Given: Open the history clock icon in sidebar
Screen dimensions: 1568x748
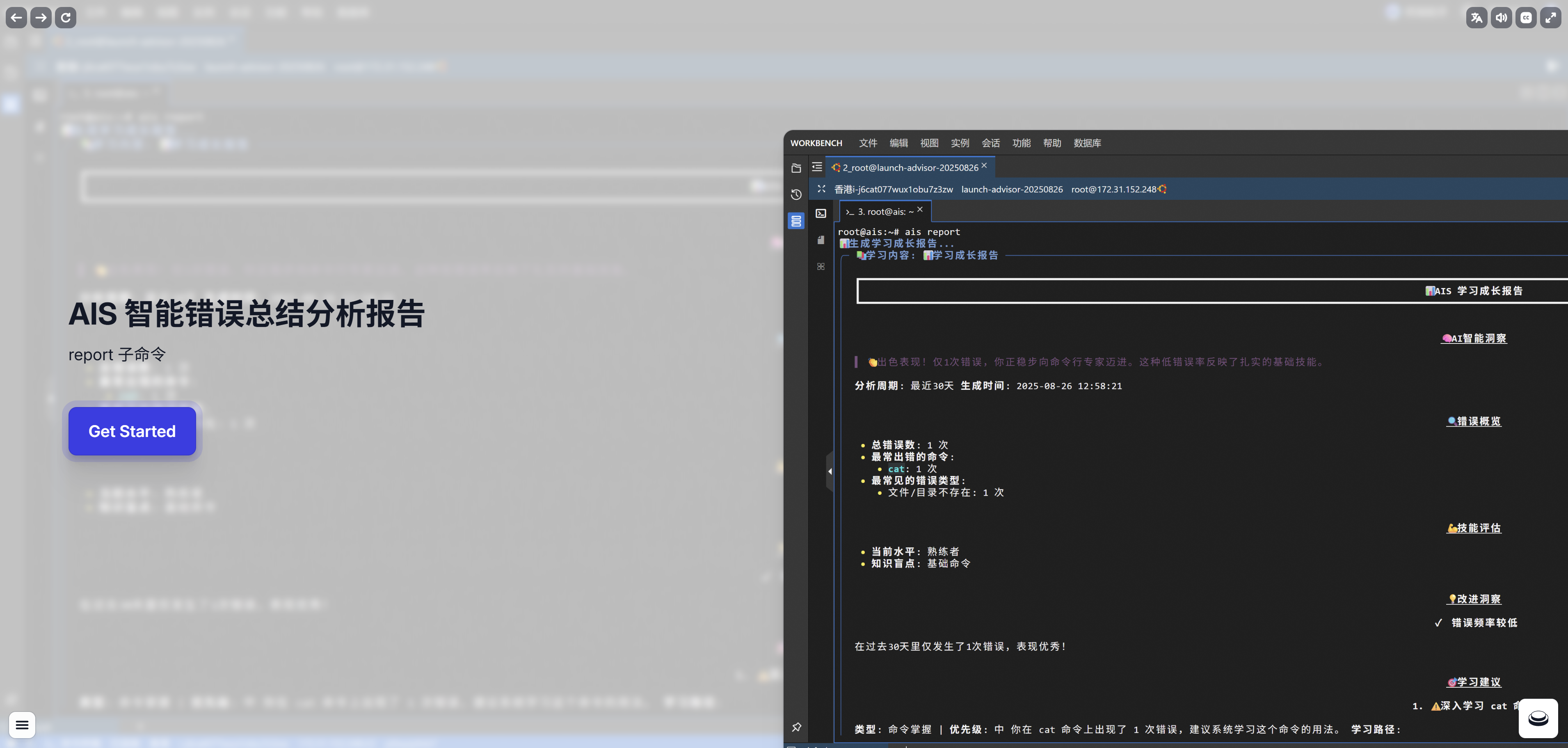Looking at the screenshot, I should [x=796, y=194].
